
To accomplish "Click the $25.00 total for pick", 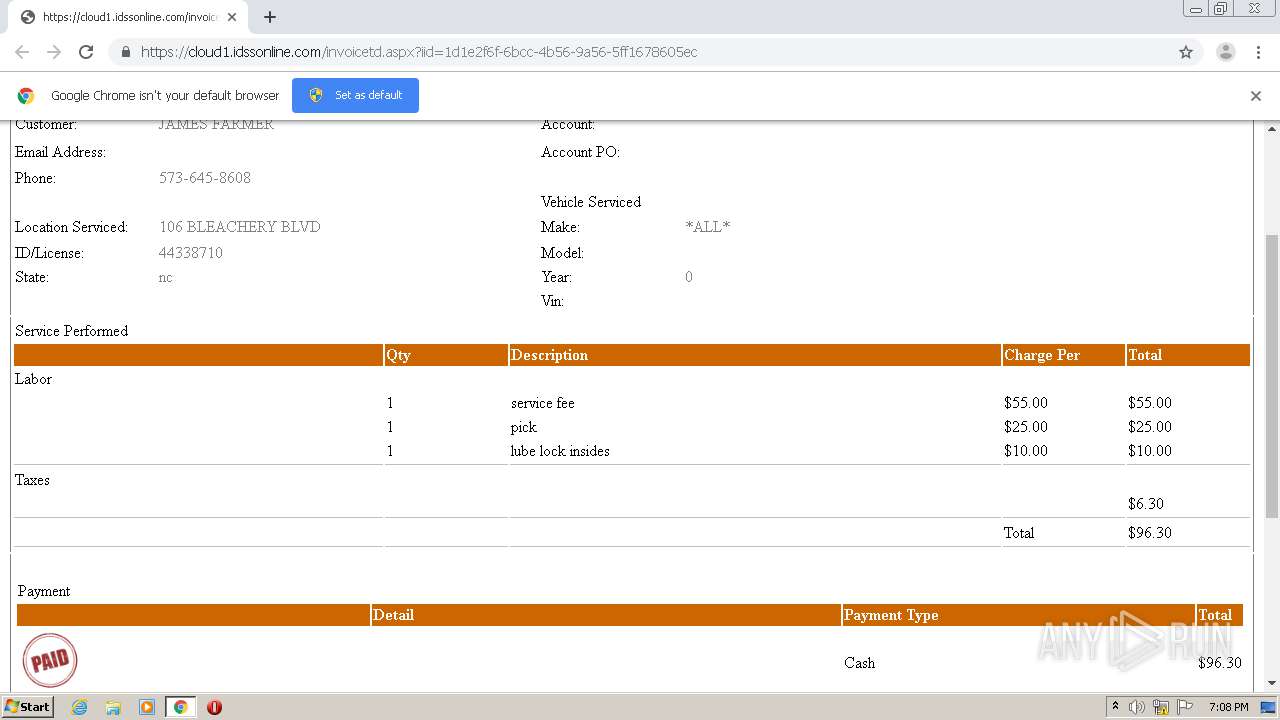I will 1150,427.
